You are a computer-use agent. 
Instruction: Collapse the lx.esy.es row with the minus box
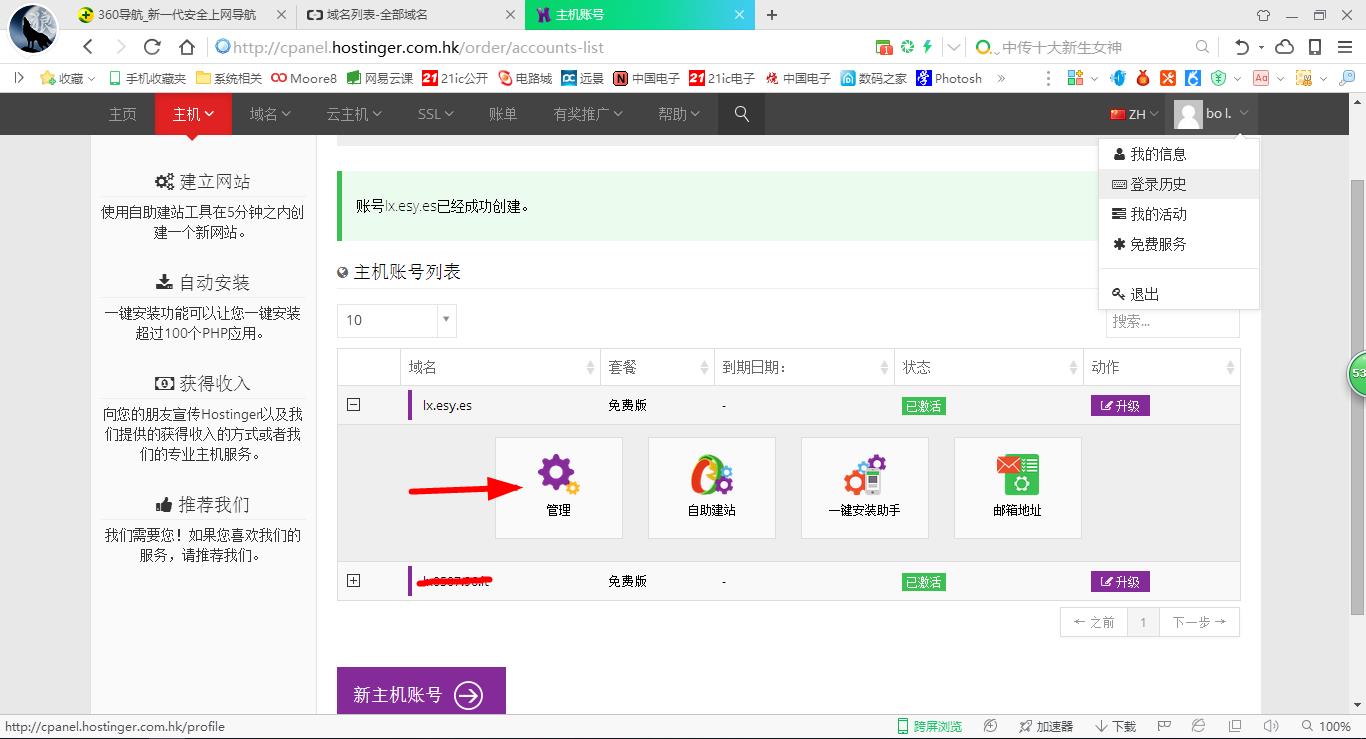coord(353,405)
